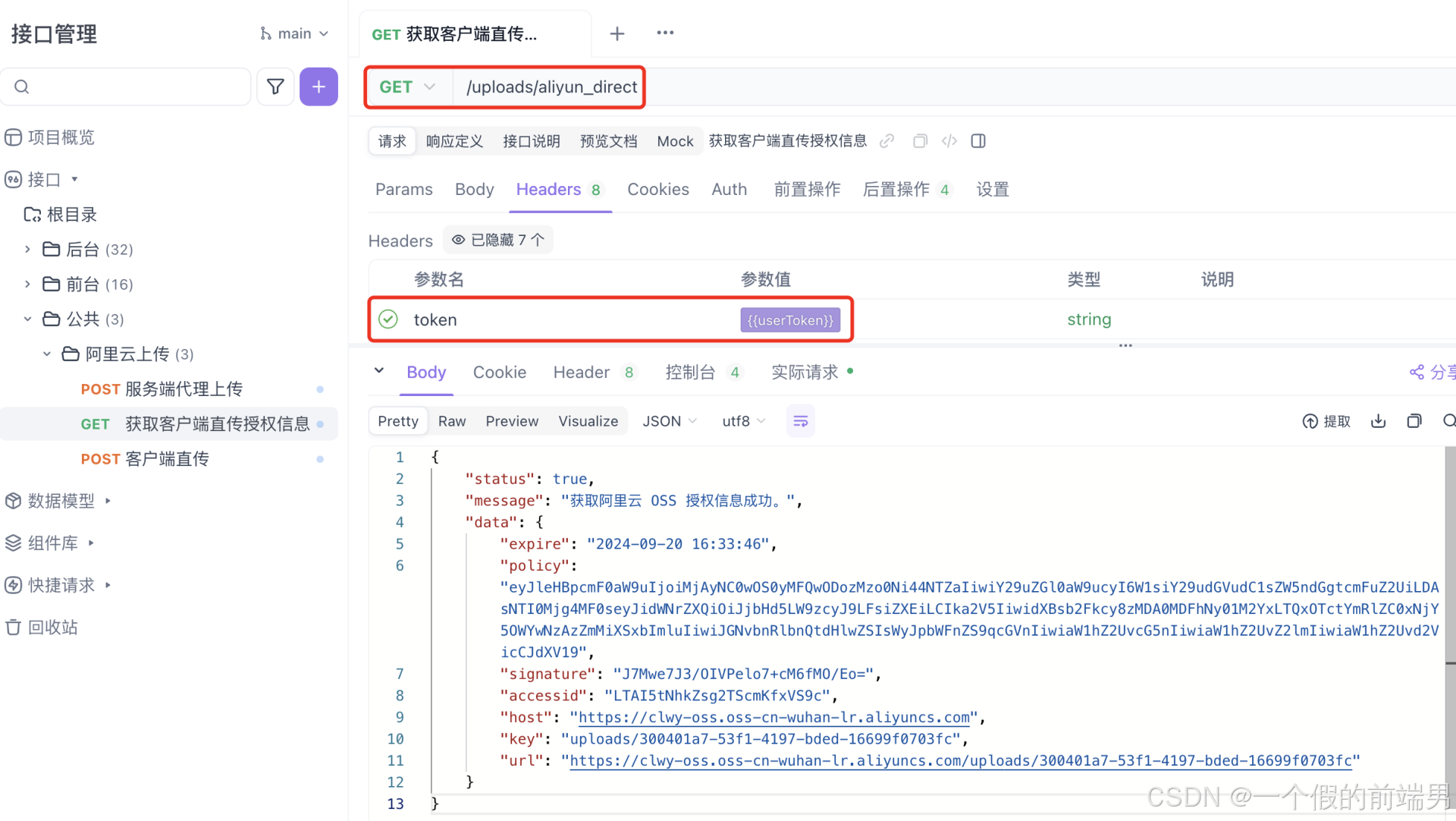The width and height of the screenshot is (1456, 821).
Task: Click the word wrap icon in response toolbar
Action: click(x=800, y=421)
